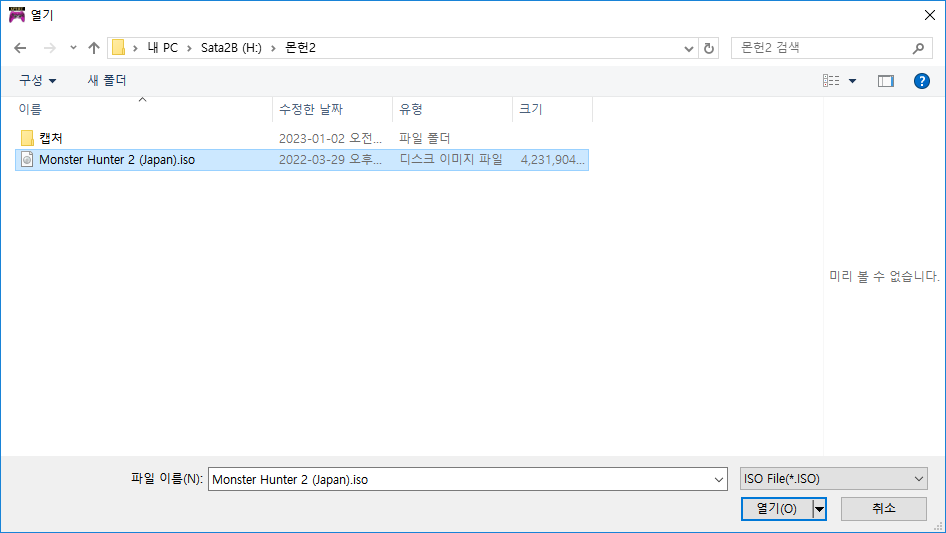
Task: Click '디스크 이미지 파일' type cell
Action: (451, 159)
